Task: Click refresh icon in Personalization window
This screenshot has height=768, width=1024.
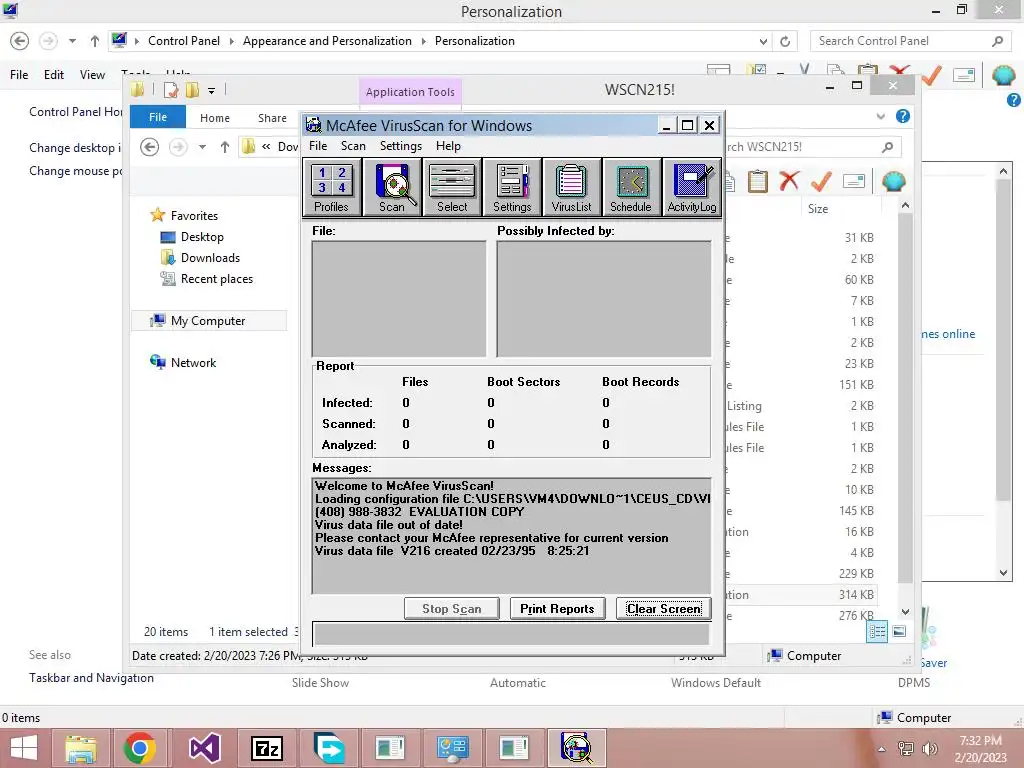Action: click(x=785, y=41)
